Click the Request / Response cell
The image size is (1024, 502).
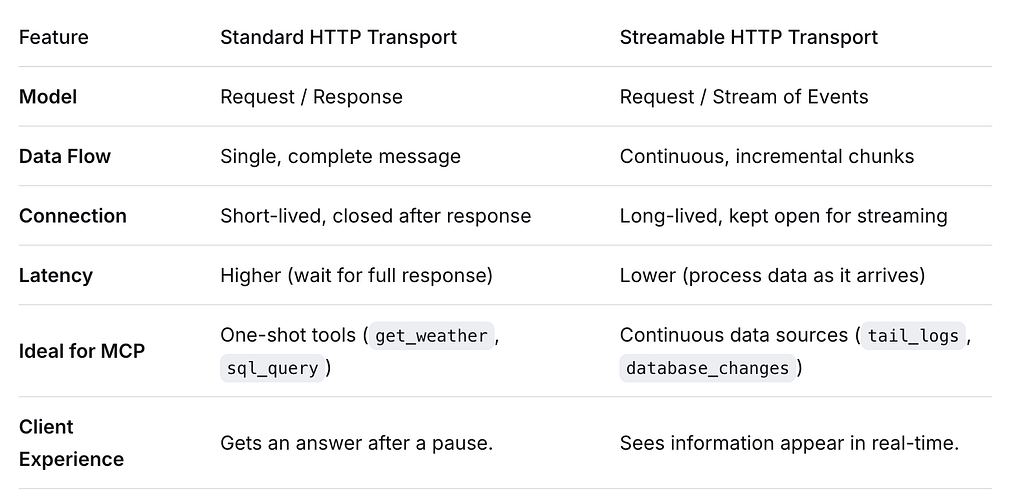(312, 97)
